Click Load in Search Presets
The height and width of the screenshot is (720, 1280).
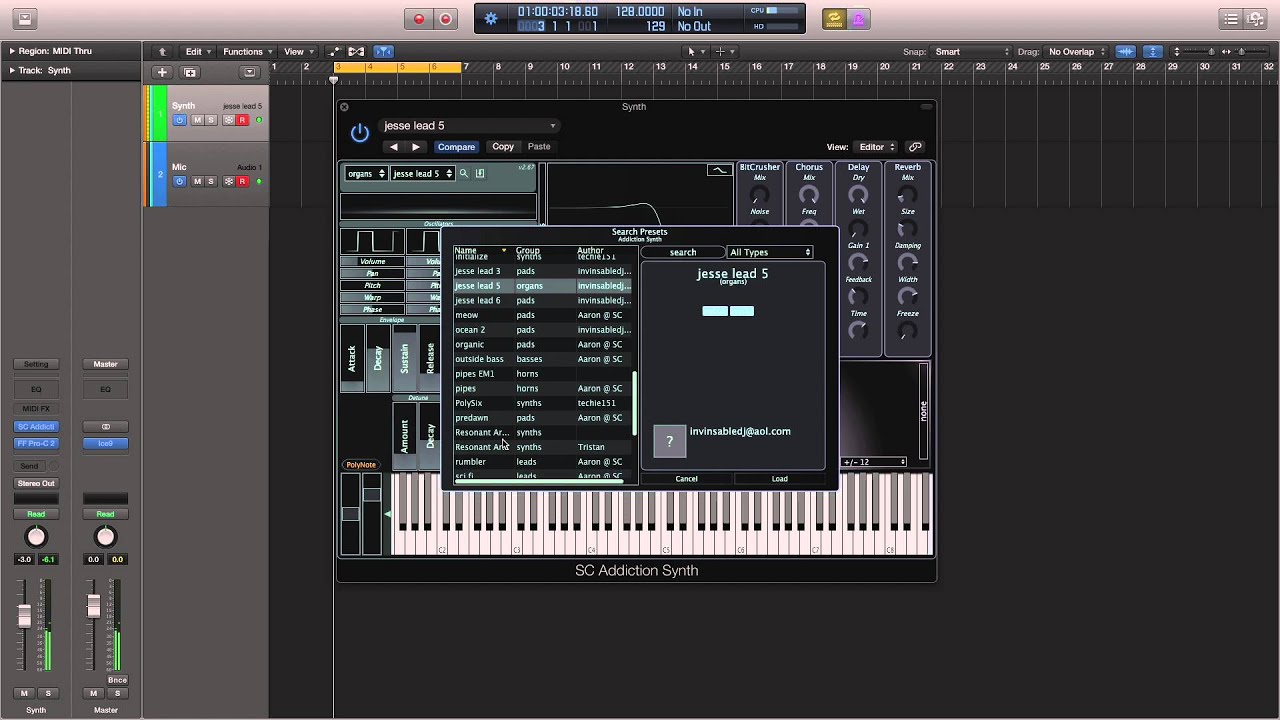(780, 479)
